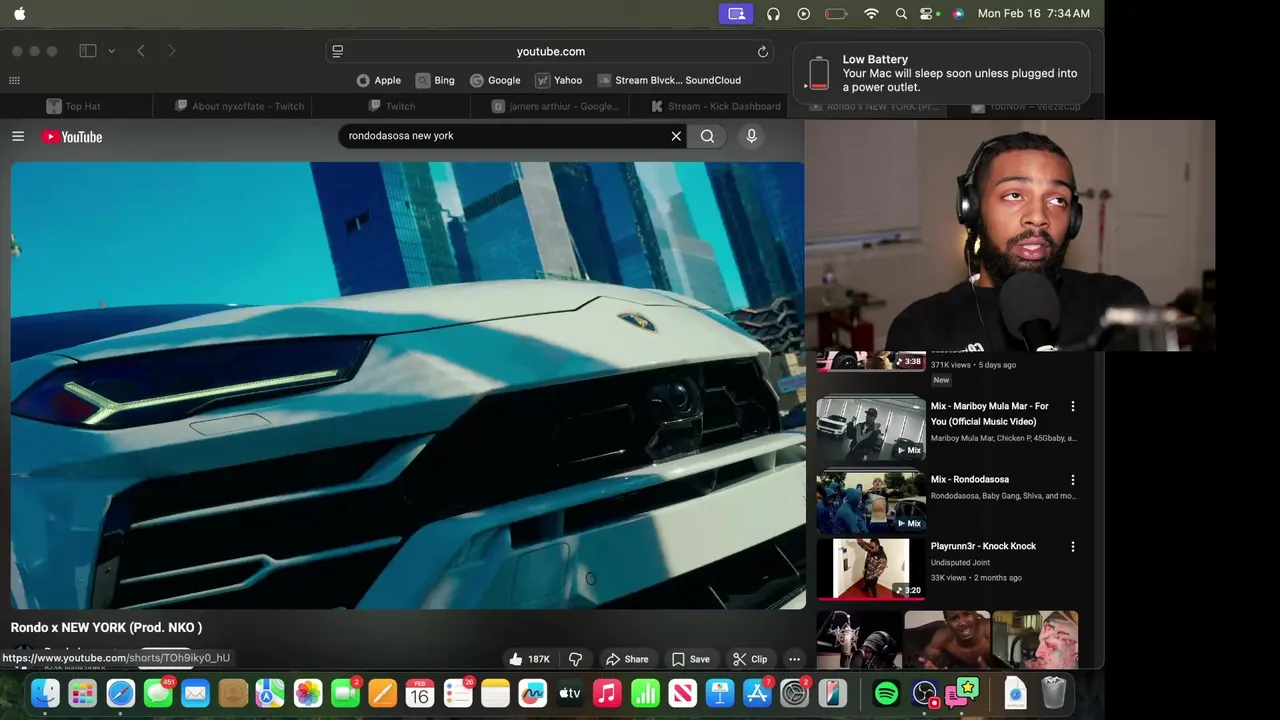The height and width of the screenshot is (720, 1280).
Task: Open OBS from the Dock
Action: point(925,693)
